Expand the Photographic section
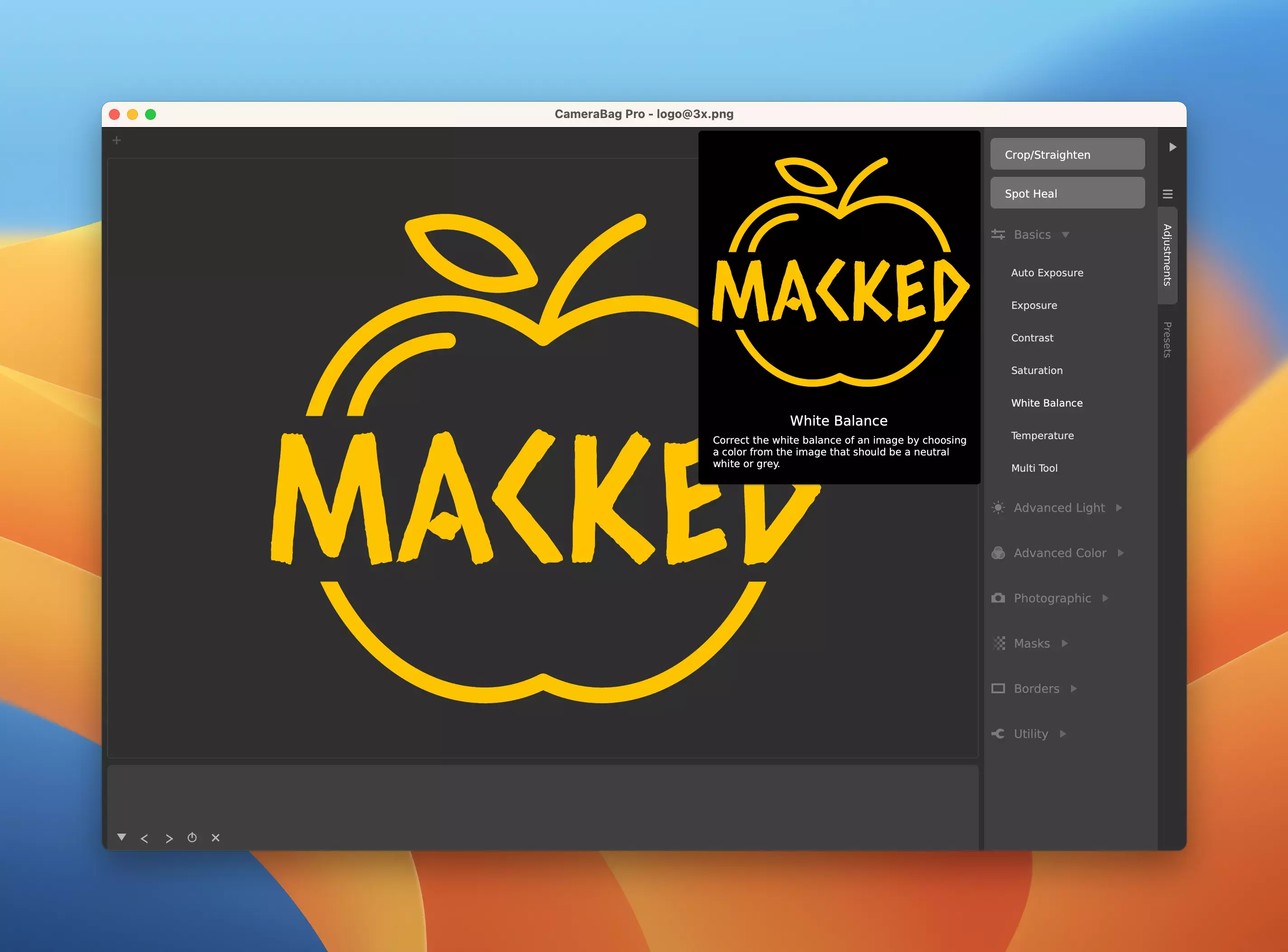1288x952 pixels. 1052,598
